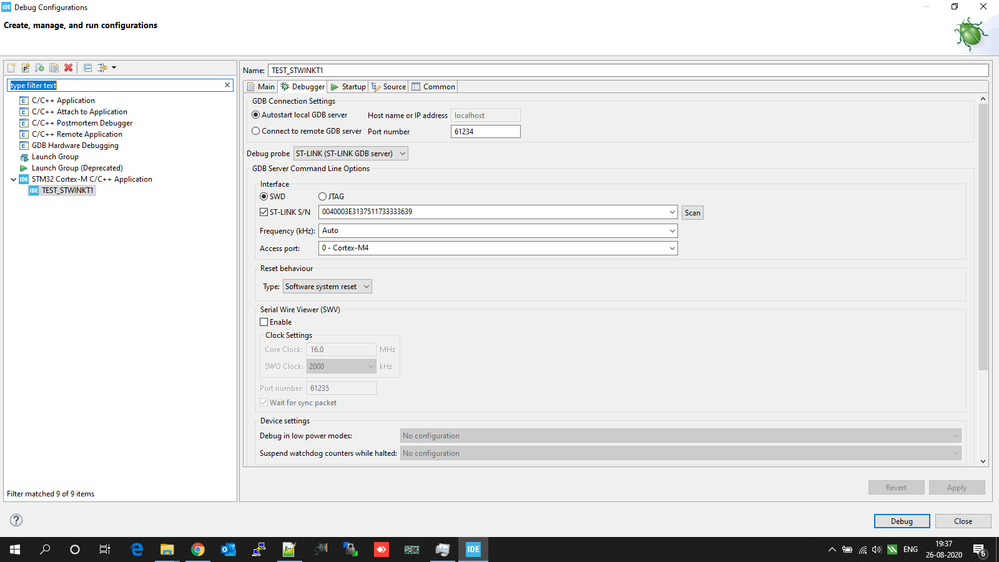
Task: Click the Filter launch configurations icon
Action: tap(102, 68)
